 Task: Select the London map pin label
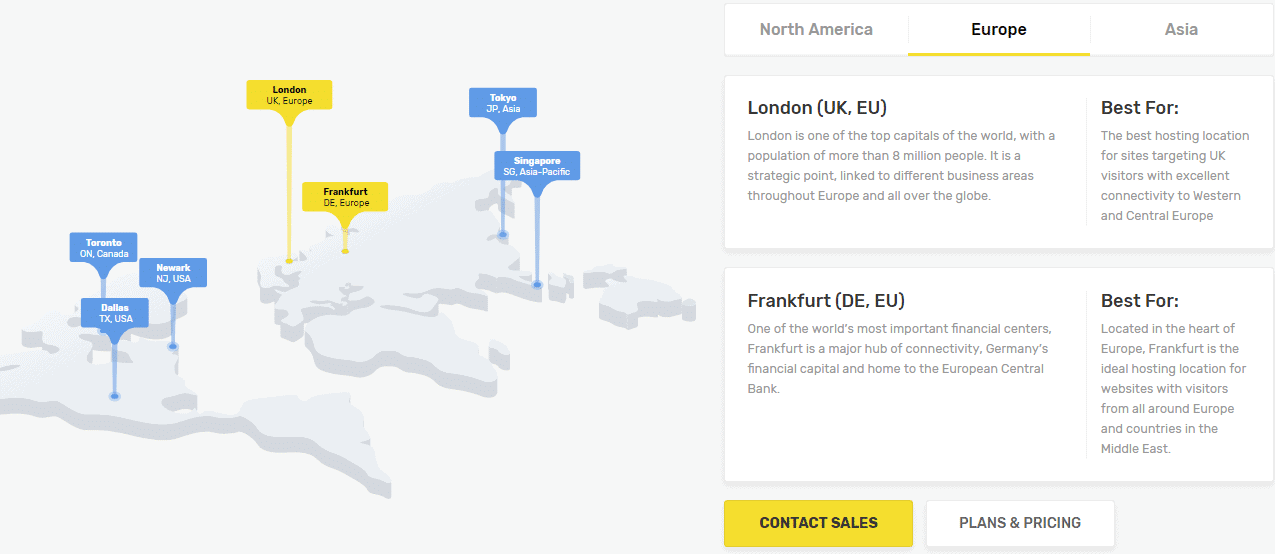pos(289,95)
